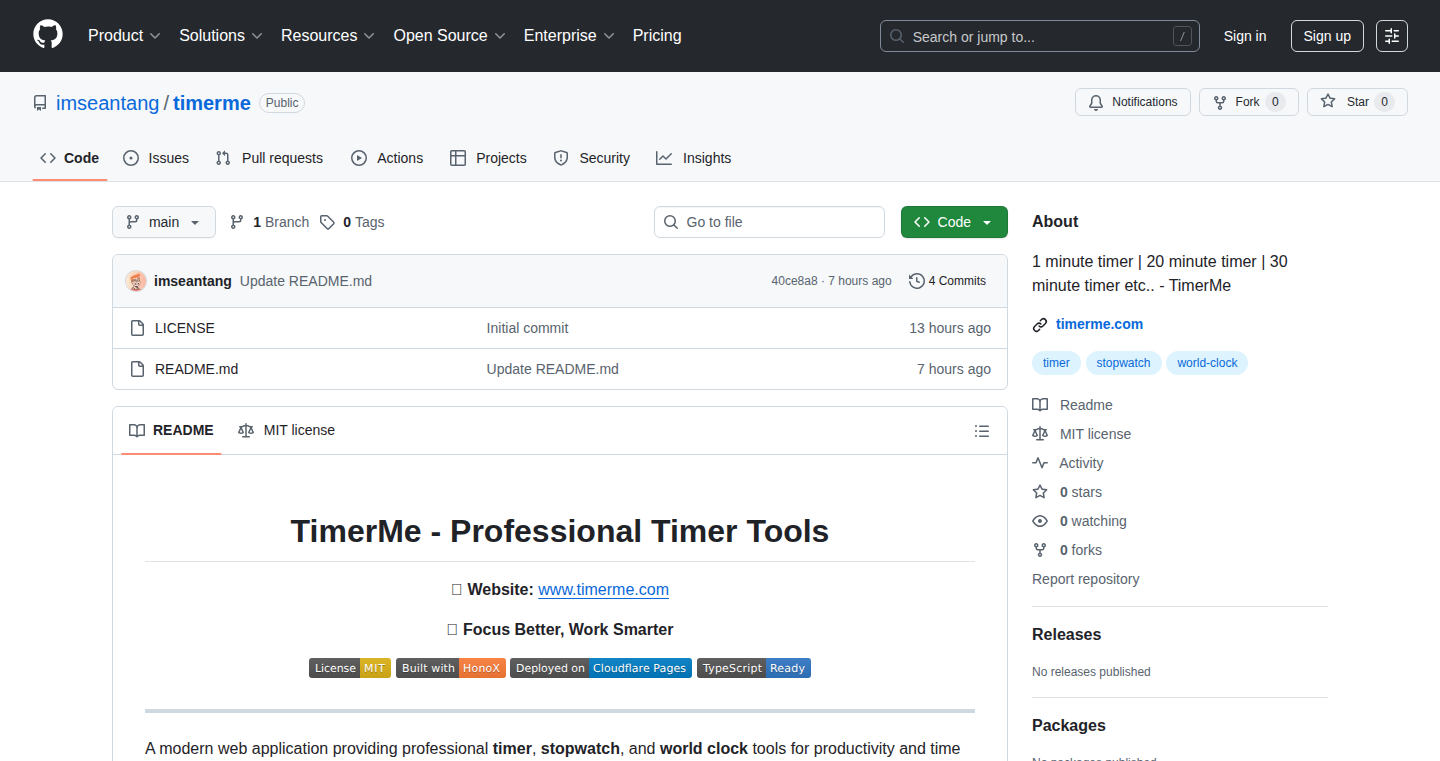Open the Releases heading link
The width and height of the screenshot is (1440, 761).
(x=1066, y=635)
